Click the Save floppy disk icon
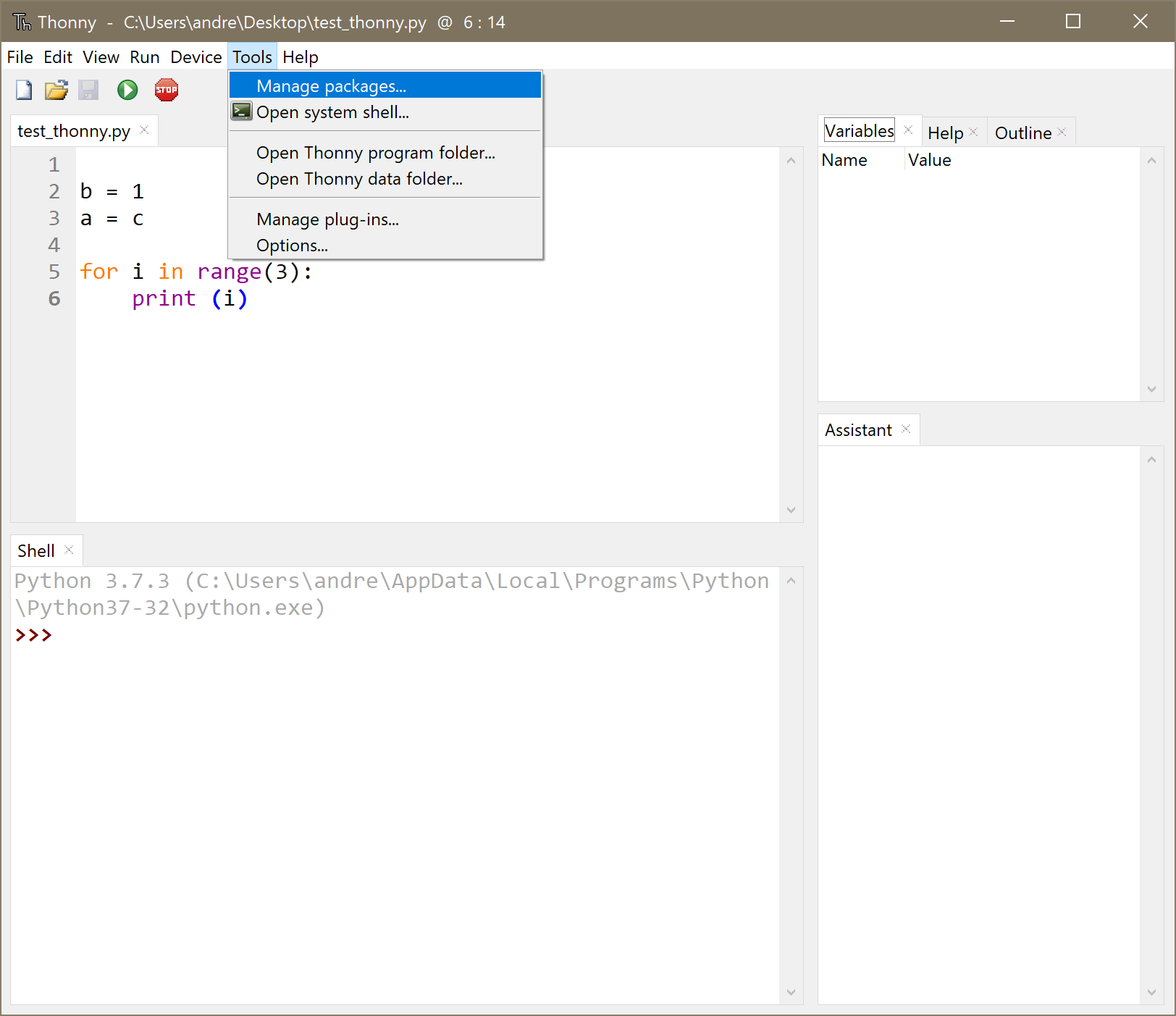This screenshot has height=1016, width=1176. click(88, 90)
